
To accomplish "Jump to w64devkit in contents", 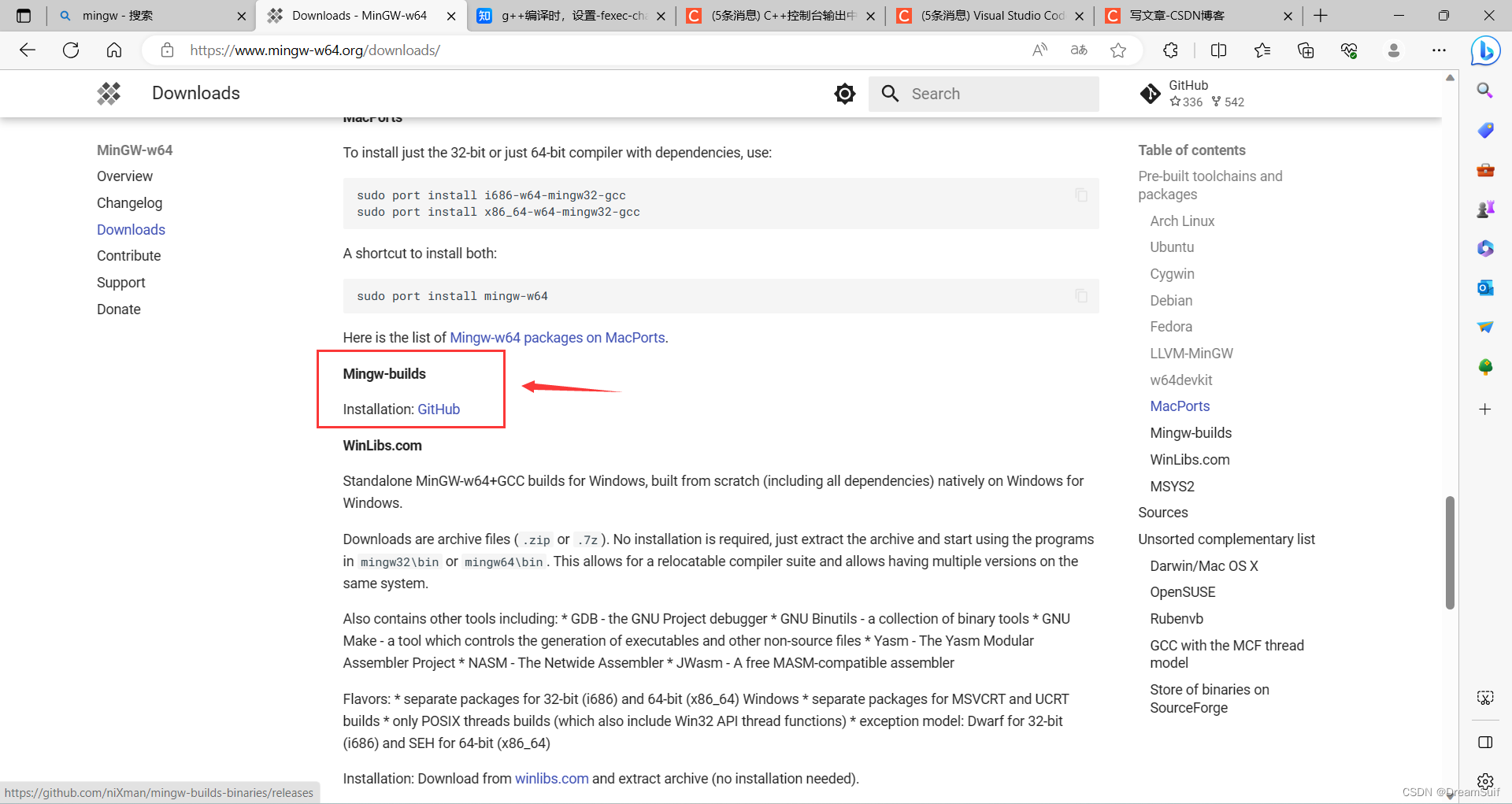I will pos(1180,380).
